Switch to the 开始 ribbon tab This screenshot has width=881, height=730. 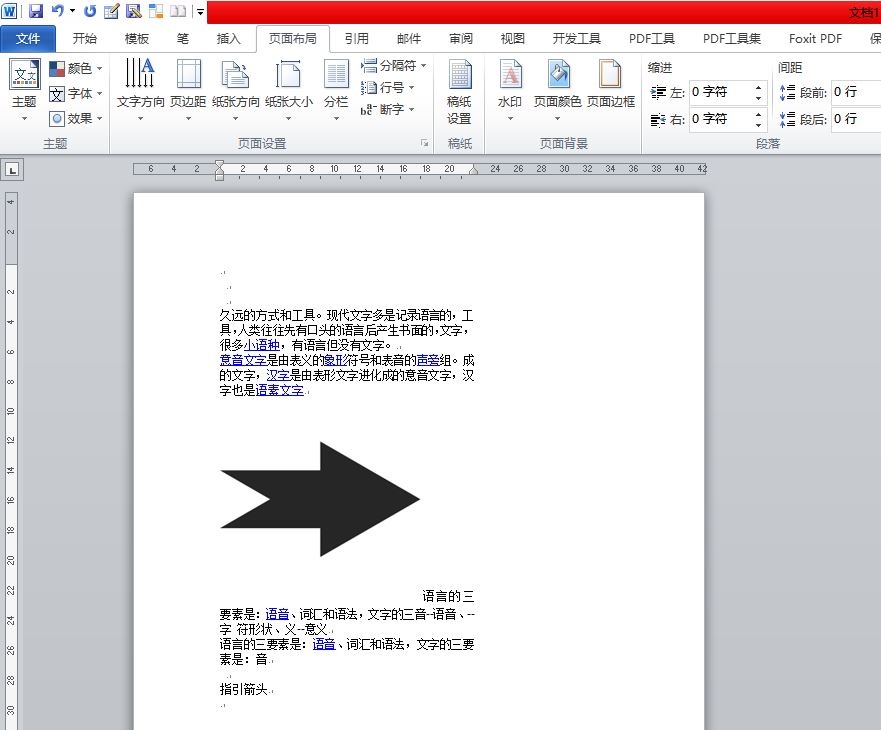pos(84,38)
